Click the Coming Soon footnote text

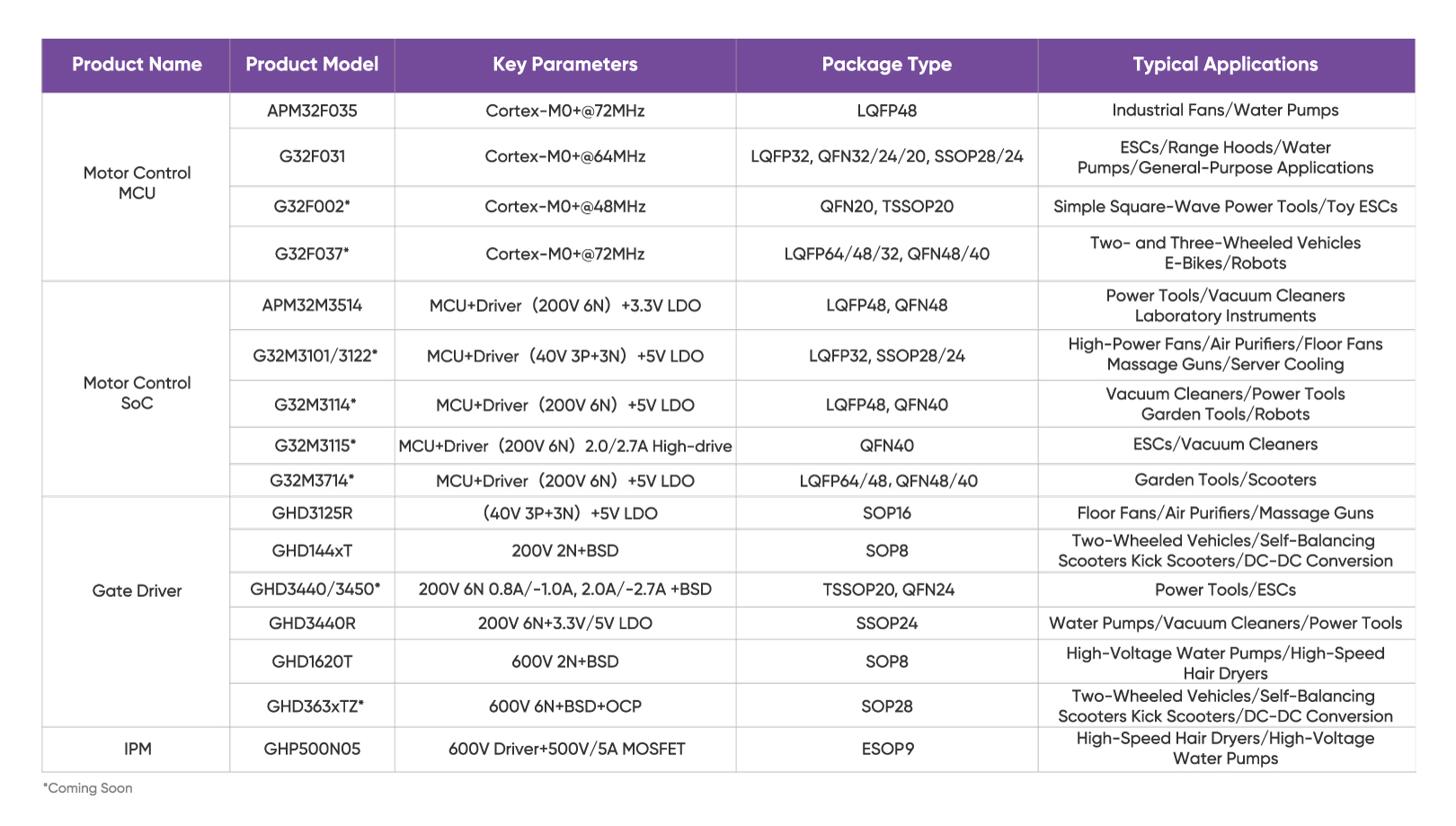(88, 788)
